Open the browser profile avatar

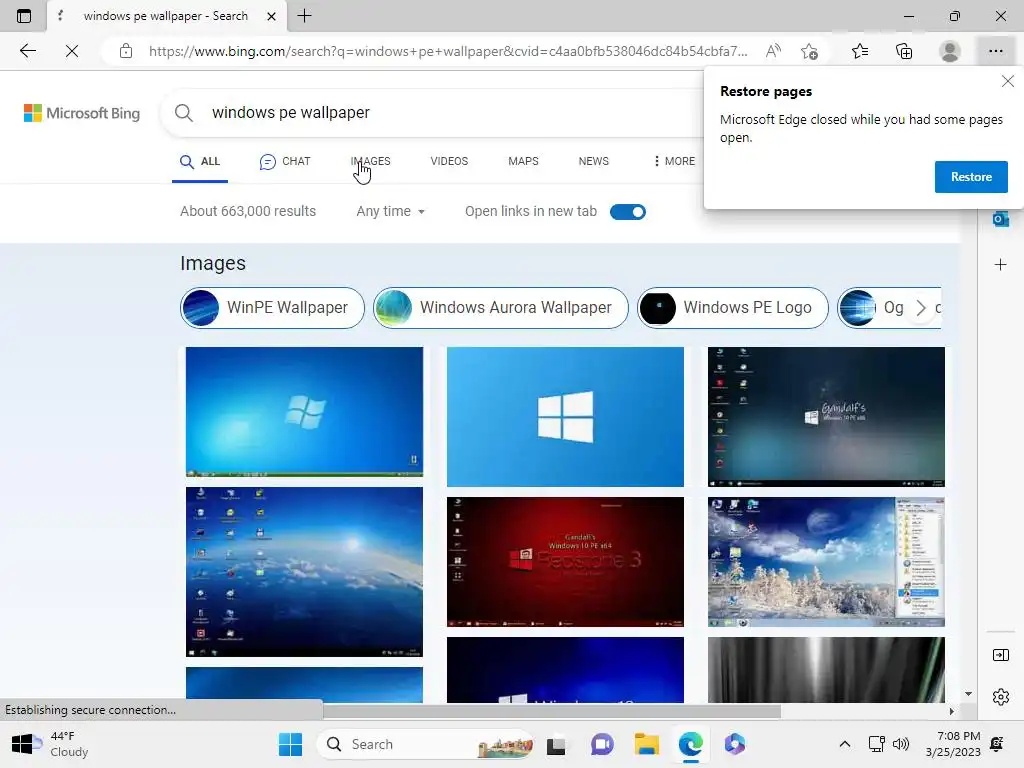point(950,51)
